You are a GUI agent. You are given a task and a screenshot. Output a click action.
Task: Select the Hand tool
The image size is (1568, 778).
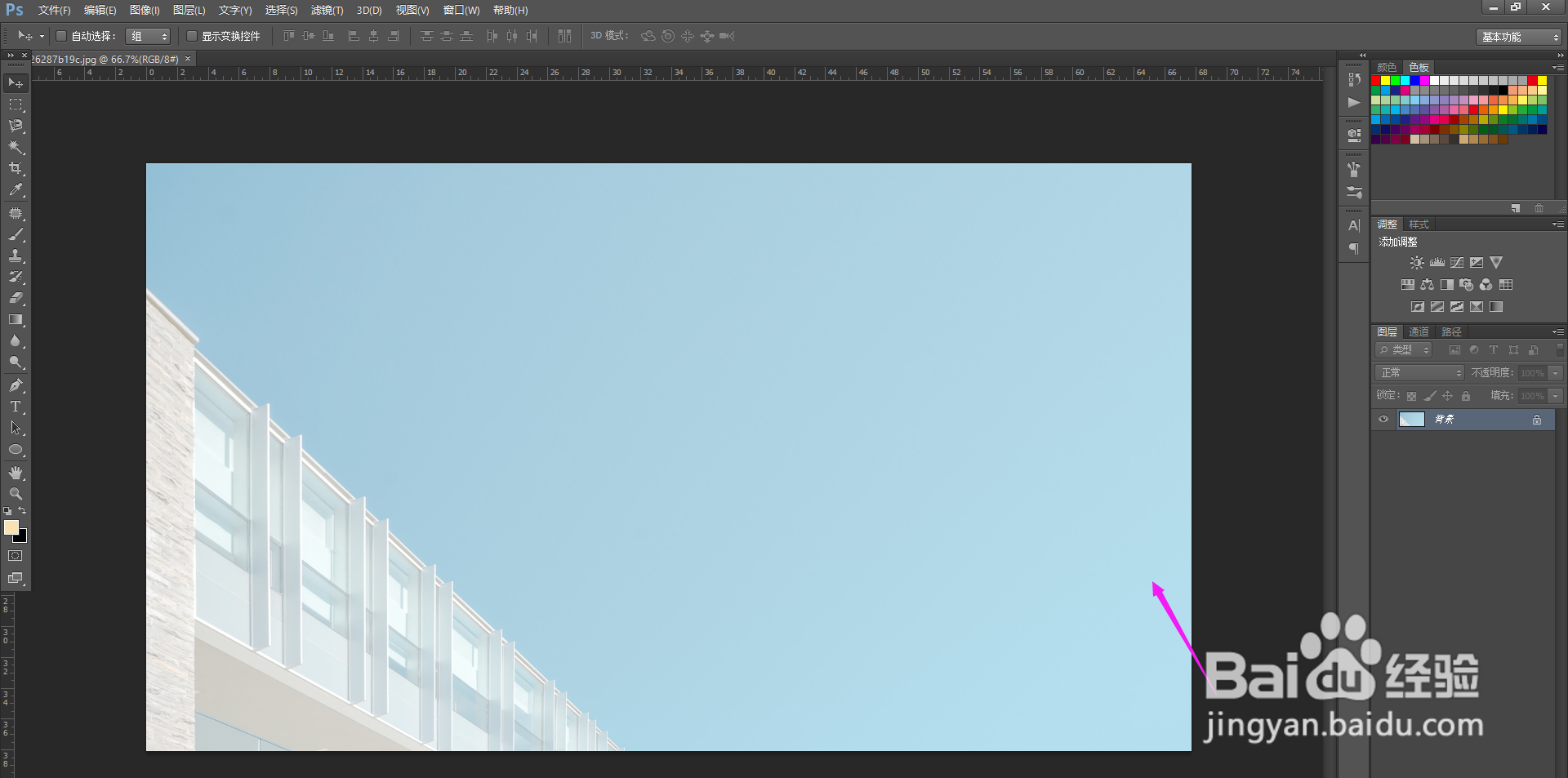tap(16, 473)
